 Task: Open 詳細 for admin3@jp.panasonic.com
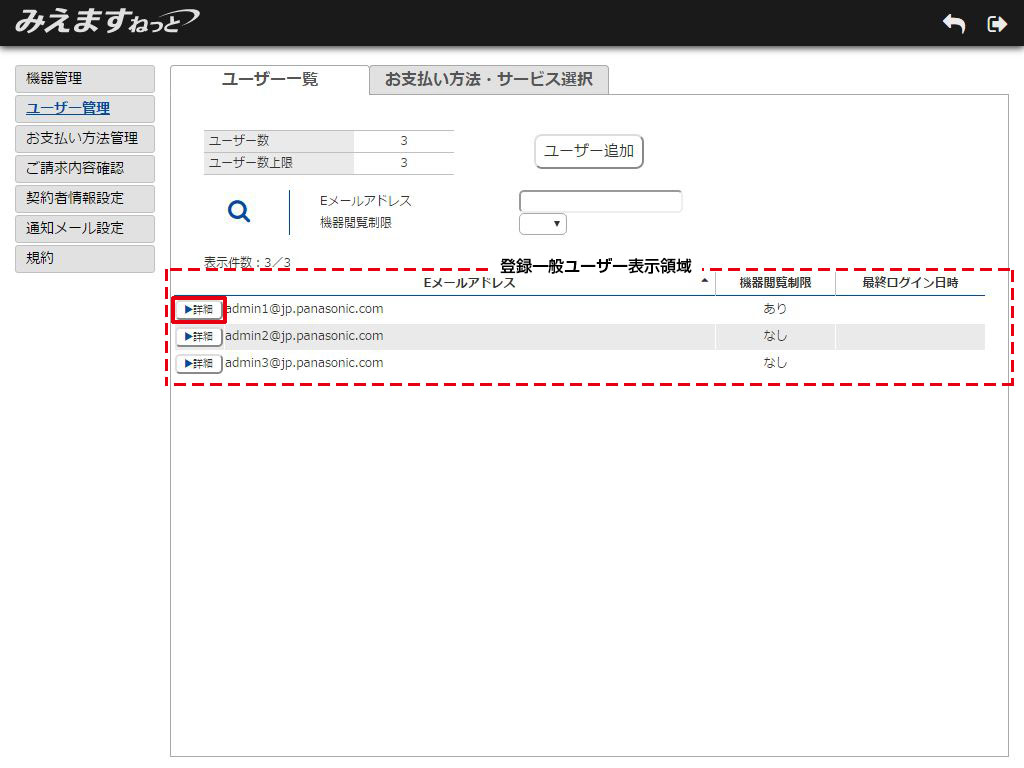tap(199, 363)
